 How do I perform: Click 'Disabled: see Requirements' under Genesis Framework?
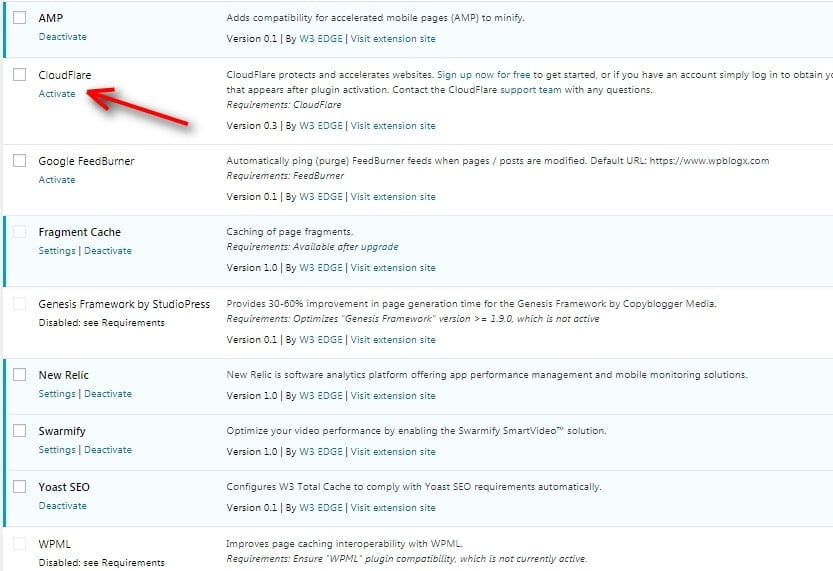(101, 322)
